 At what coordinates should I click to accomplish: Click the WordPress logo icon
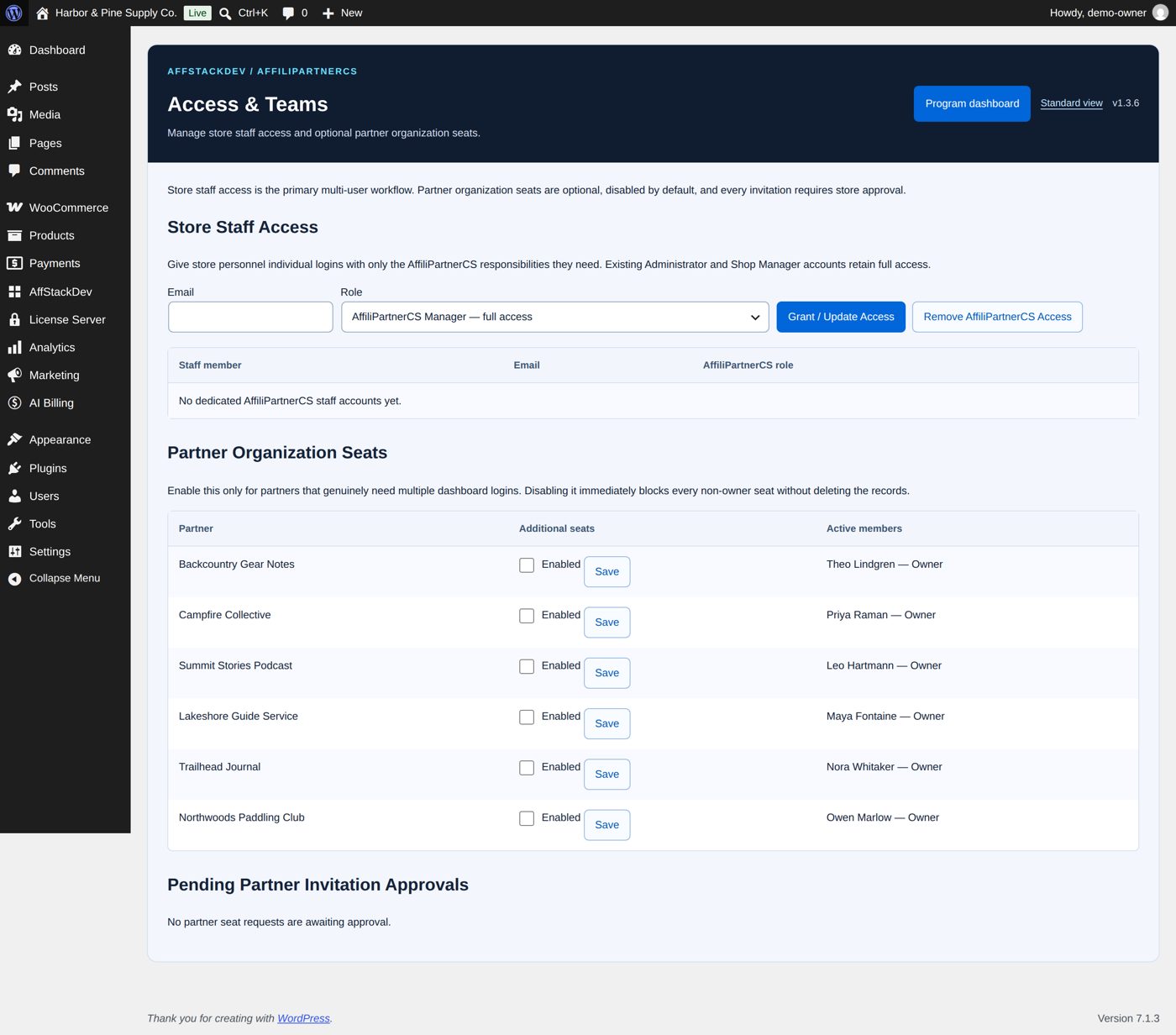13,13
